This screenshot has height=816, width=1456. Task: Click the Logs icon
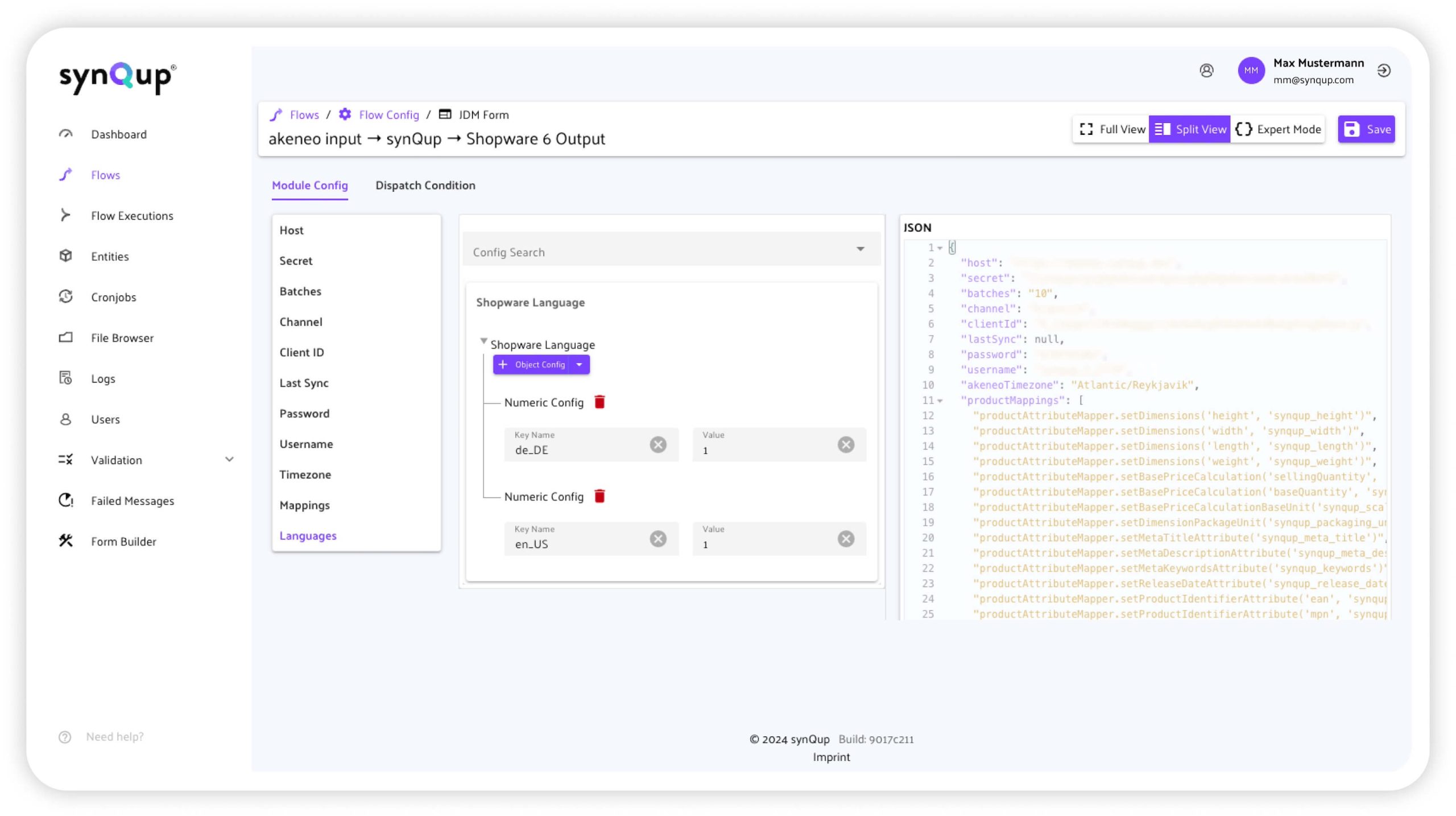click(66, 378)
